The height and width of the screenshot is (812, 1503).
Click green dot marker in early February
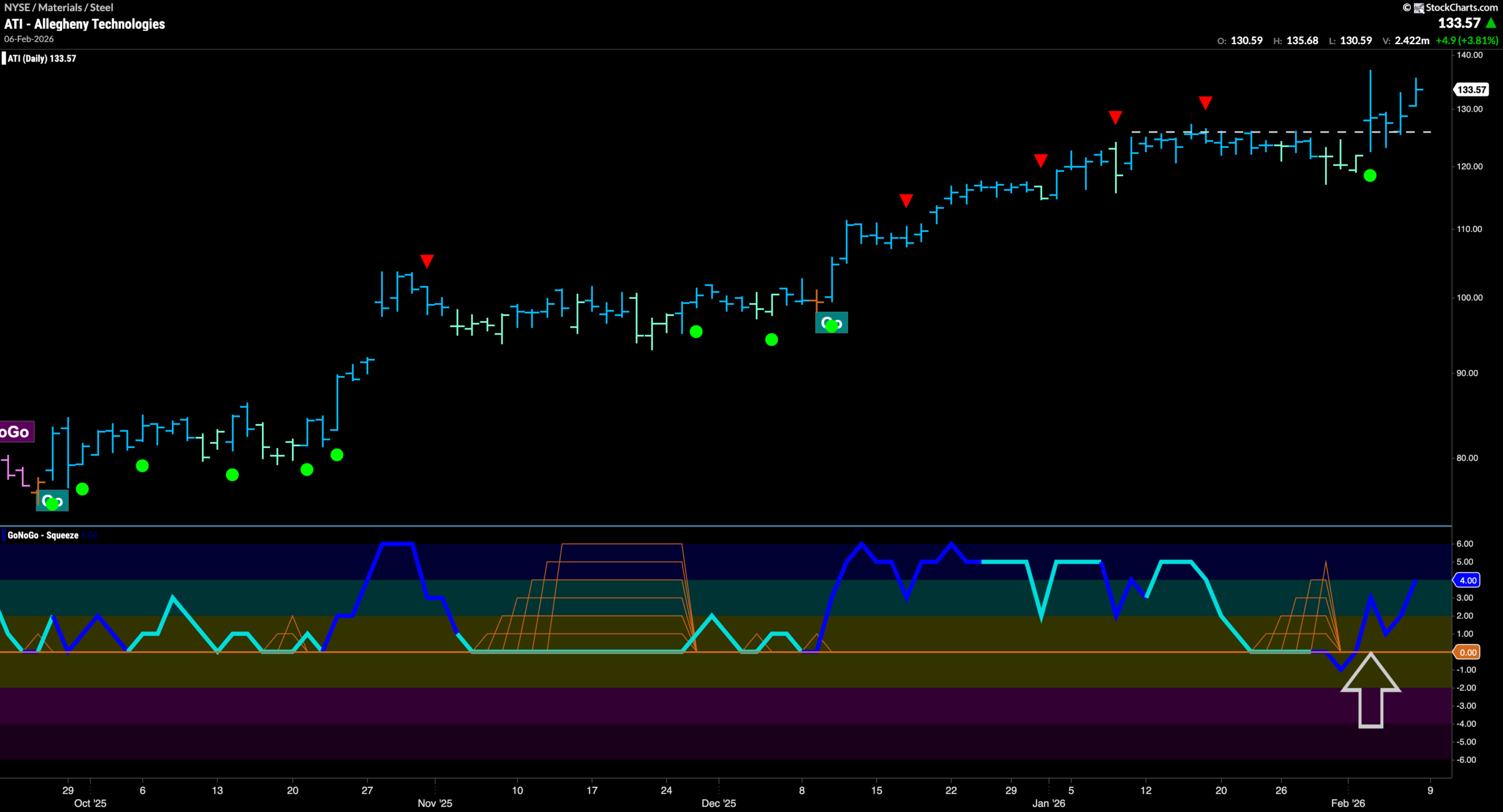pos(1370,176)
